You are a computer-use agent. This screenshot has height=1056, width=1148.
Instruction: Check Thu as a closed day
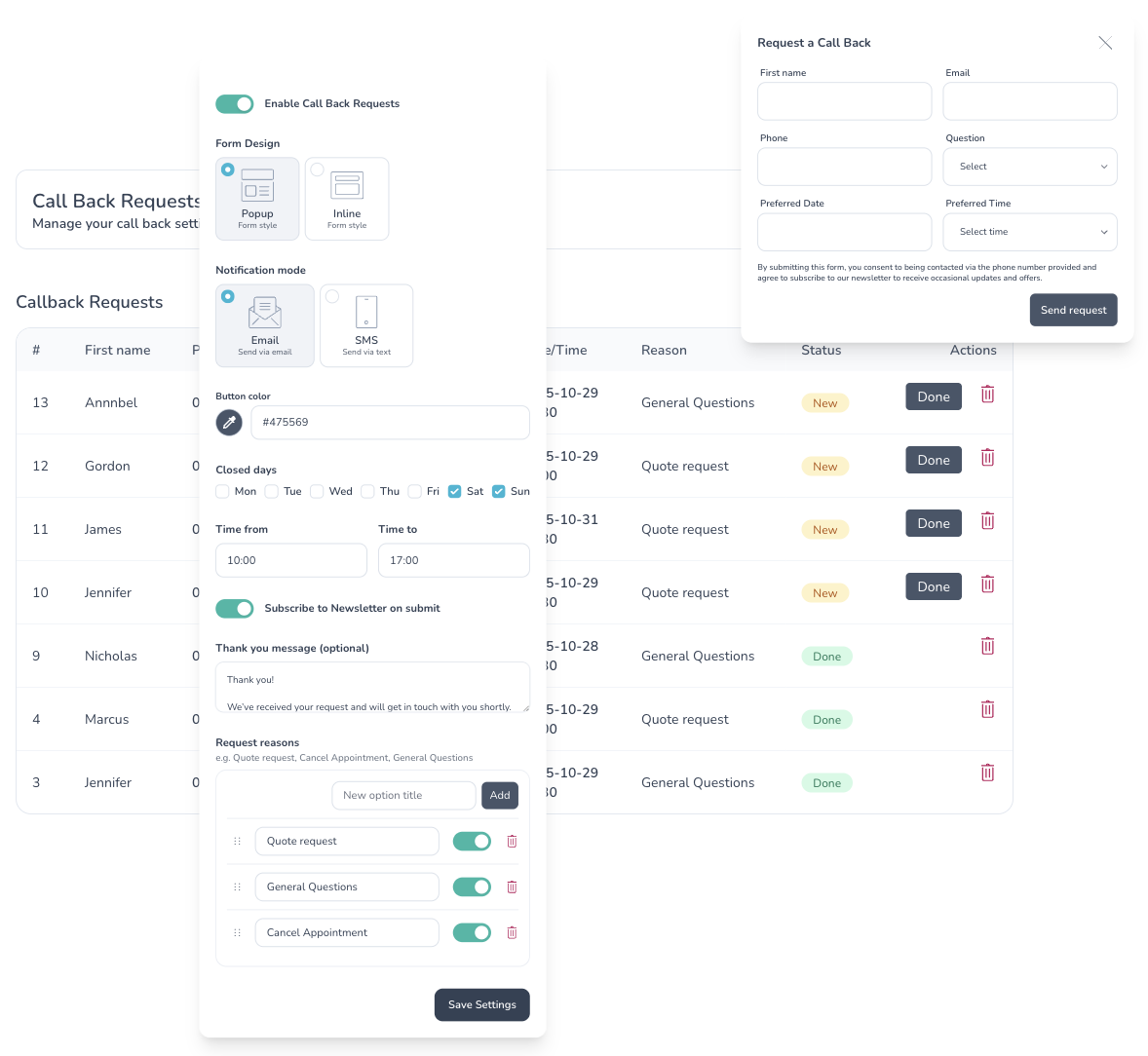click(x=368, y=491)
